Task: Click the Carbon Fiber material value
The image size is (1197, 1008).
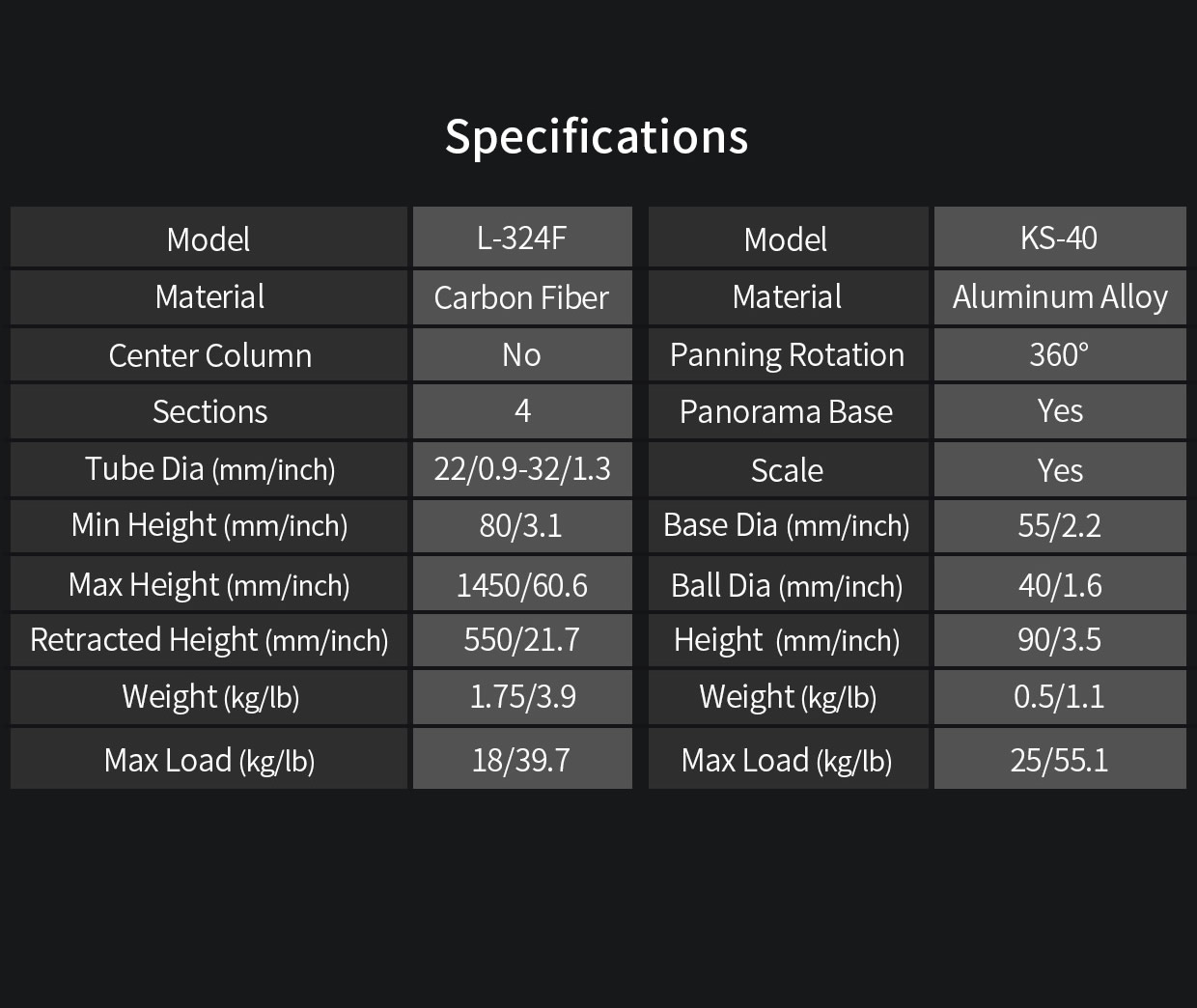Action: click(522, 297)
